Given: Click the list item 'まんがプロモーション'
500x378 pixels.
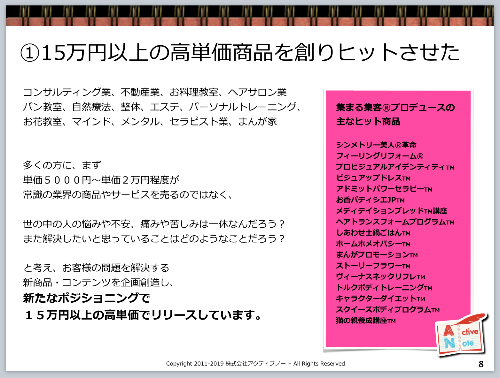Looking at the screenshot, I should (x=377, y=255).
